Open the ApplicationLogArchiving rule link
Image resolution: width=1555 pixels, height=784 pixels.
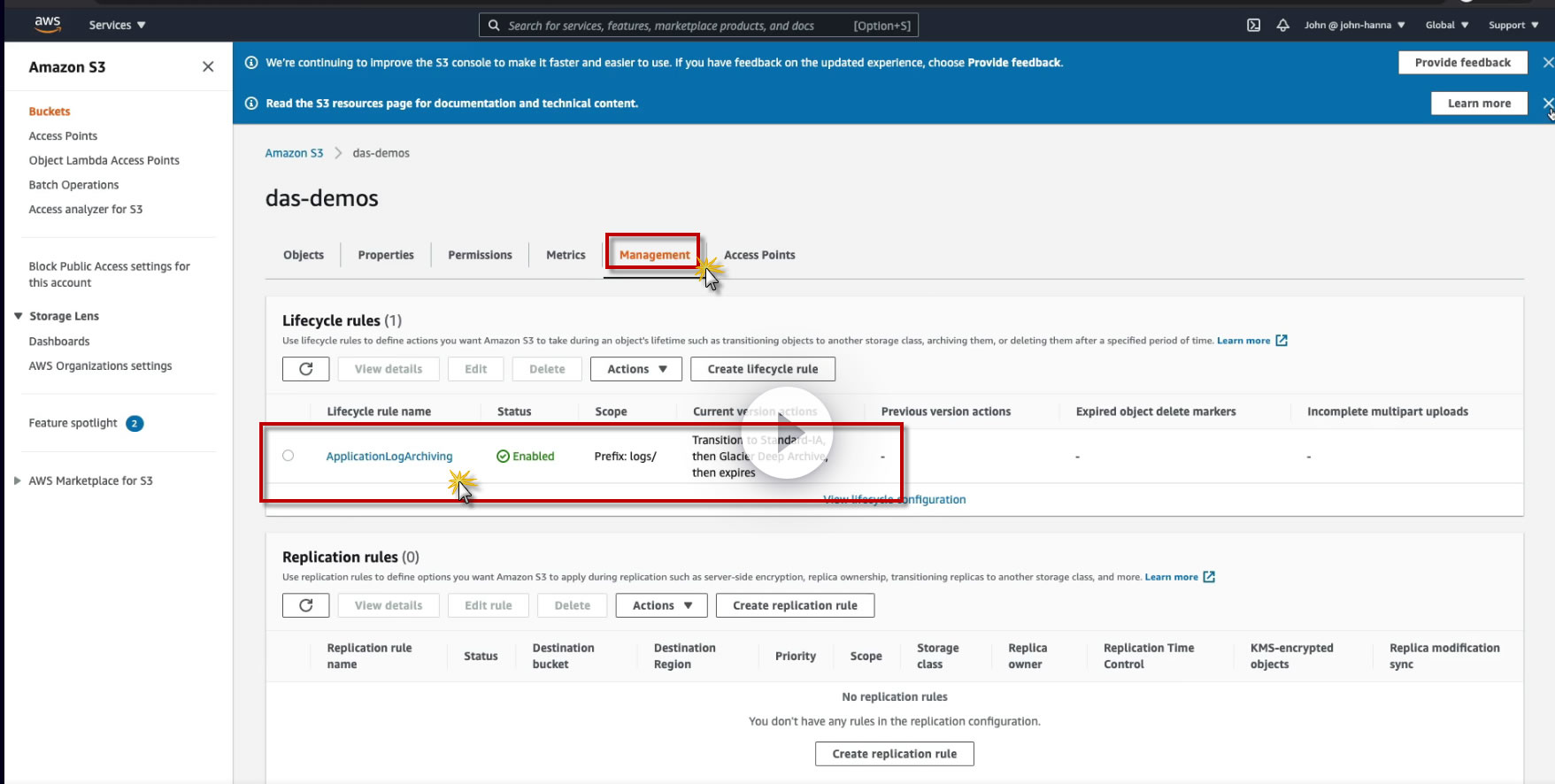[x=389, y=457]
